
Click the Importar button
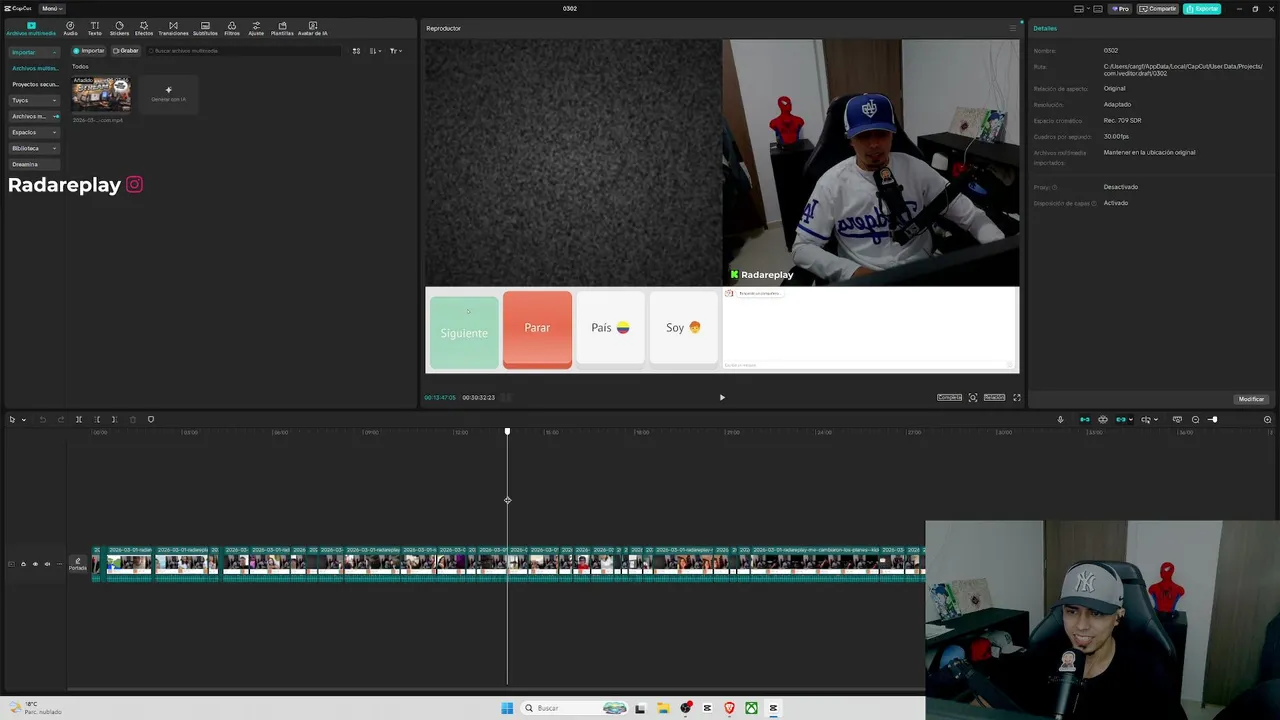[88, 51]
